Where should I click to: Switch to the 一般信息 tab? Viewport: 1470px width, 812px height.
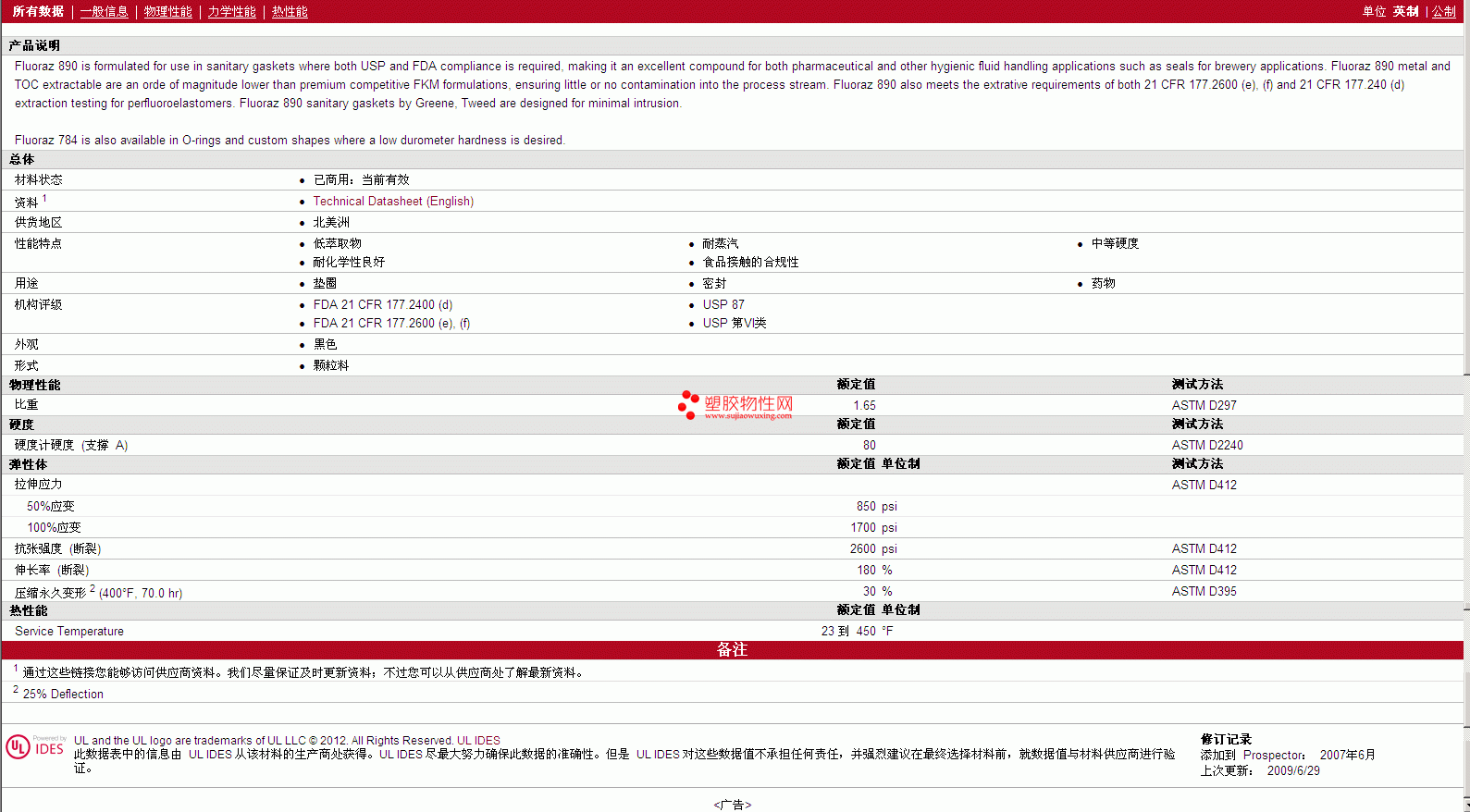click(x=105, y=11)
